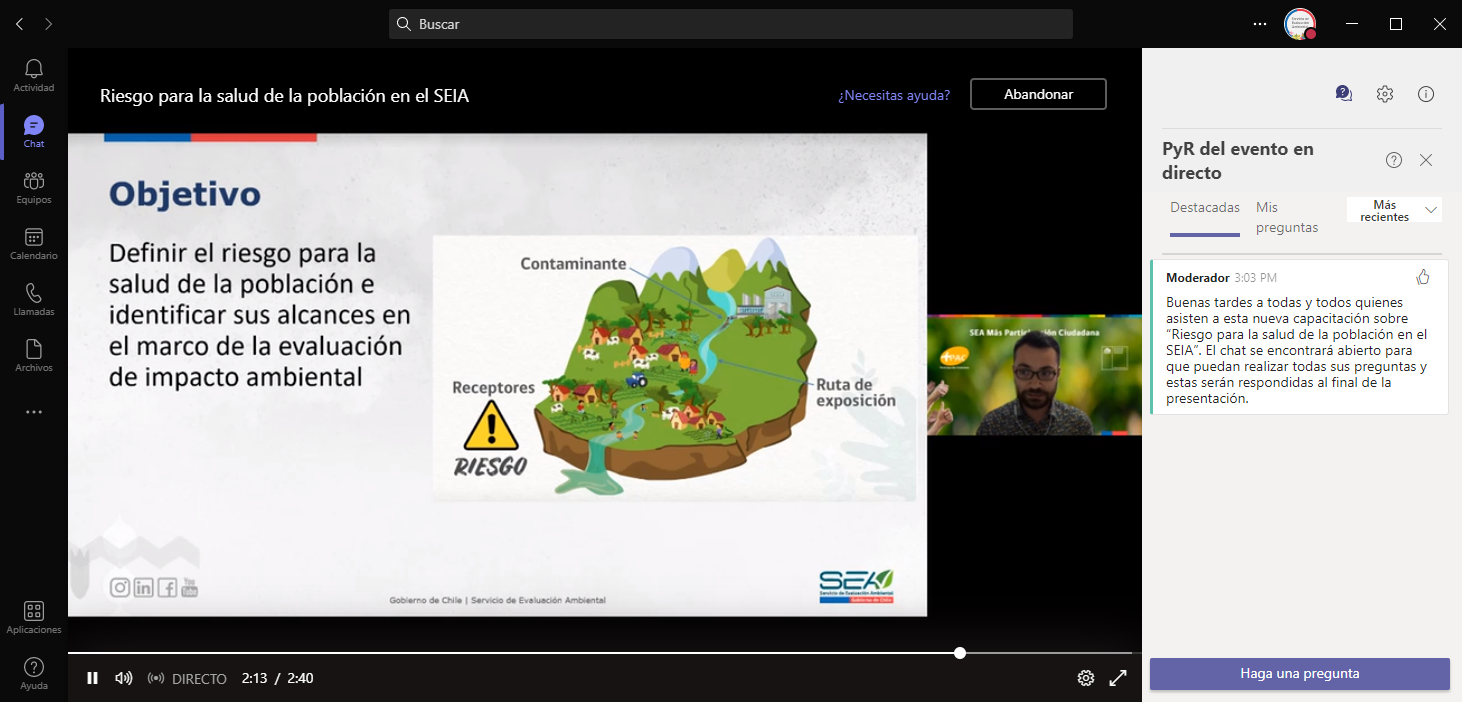1462x702 pixels.
Task: Click the Abandonar button
Action: [1038, 94]
